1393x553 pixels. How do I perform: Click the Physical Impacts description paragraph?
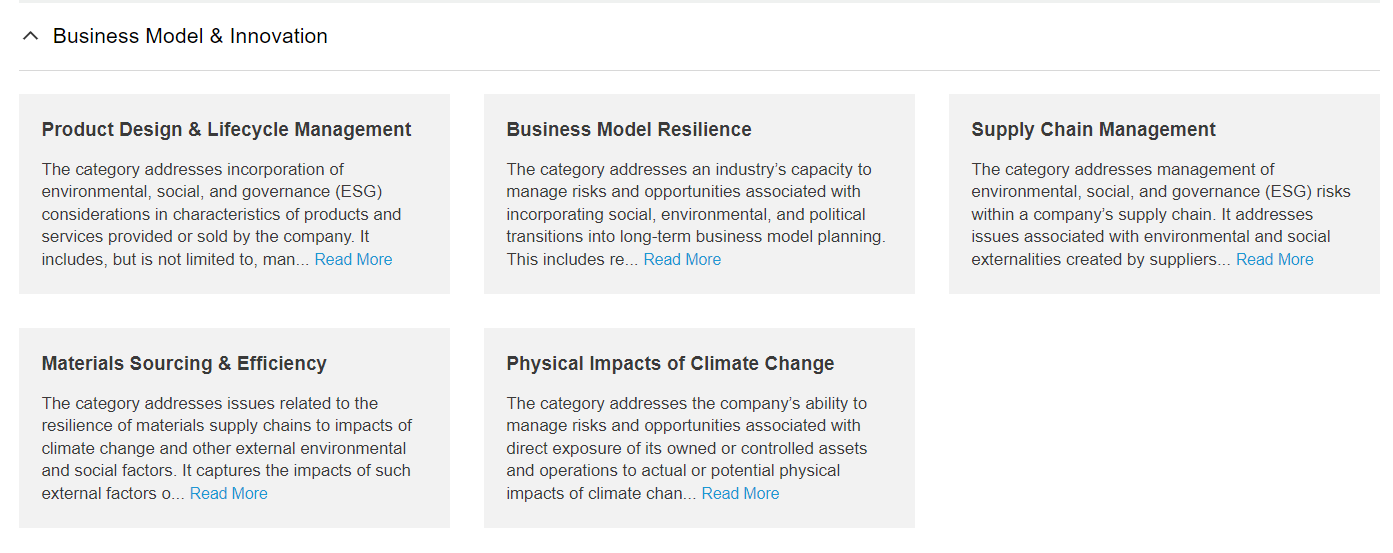click(x=685, y=448)
